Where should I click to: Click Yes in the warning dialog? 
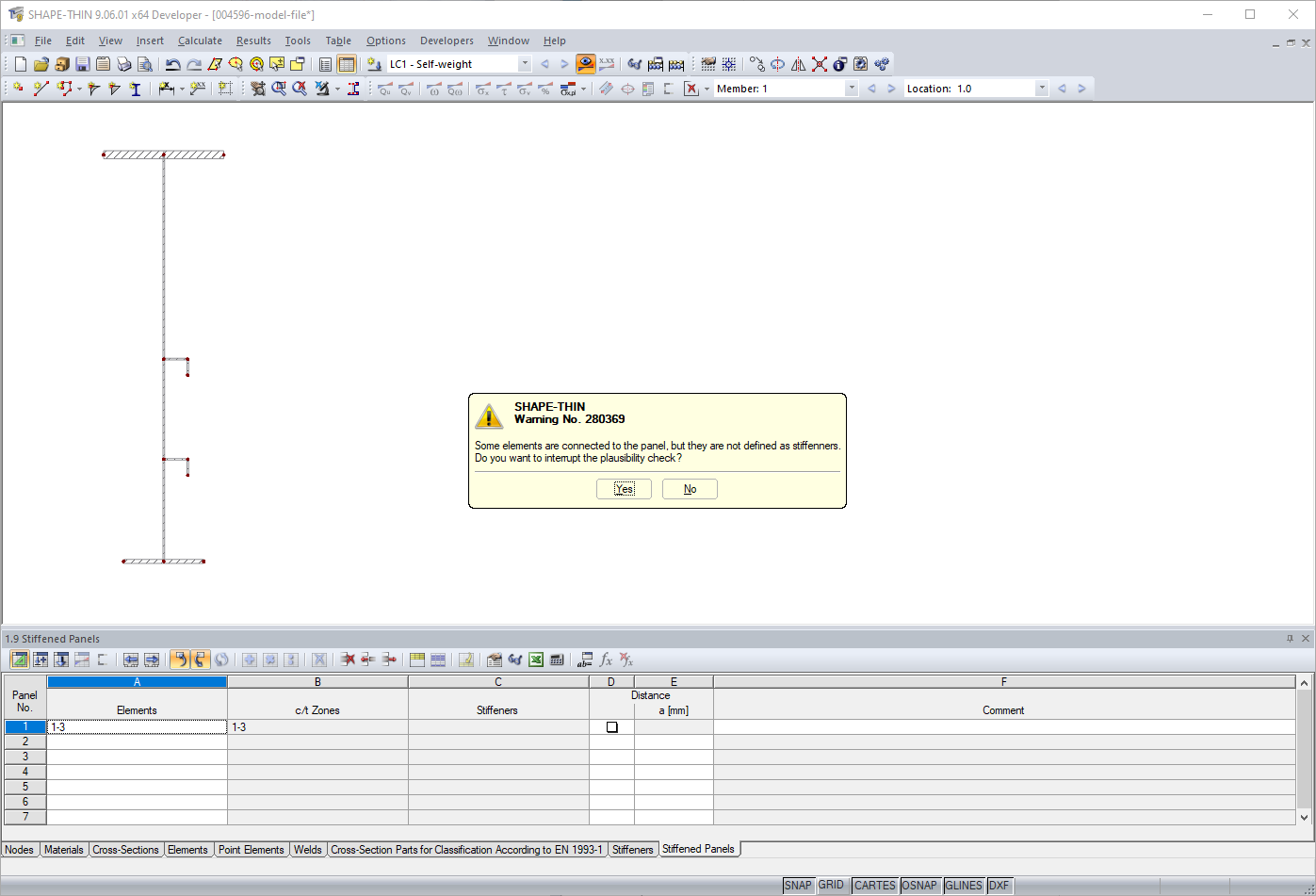pos(623,488)
